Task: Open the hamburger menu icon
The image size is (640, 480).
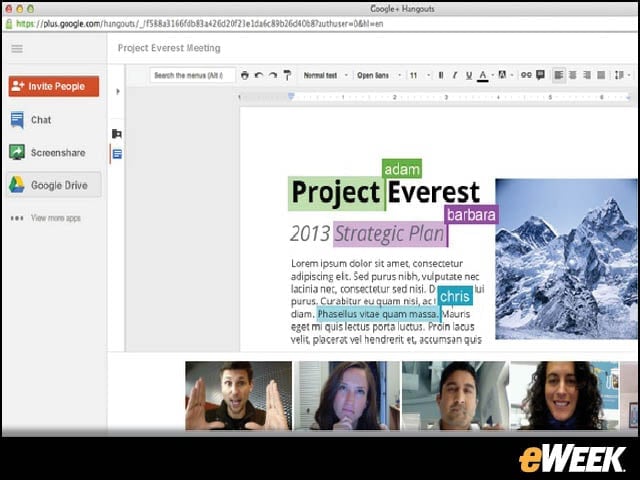Action: [17, 49]
